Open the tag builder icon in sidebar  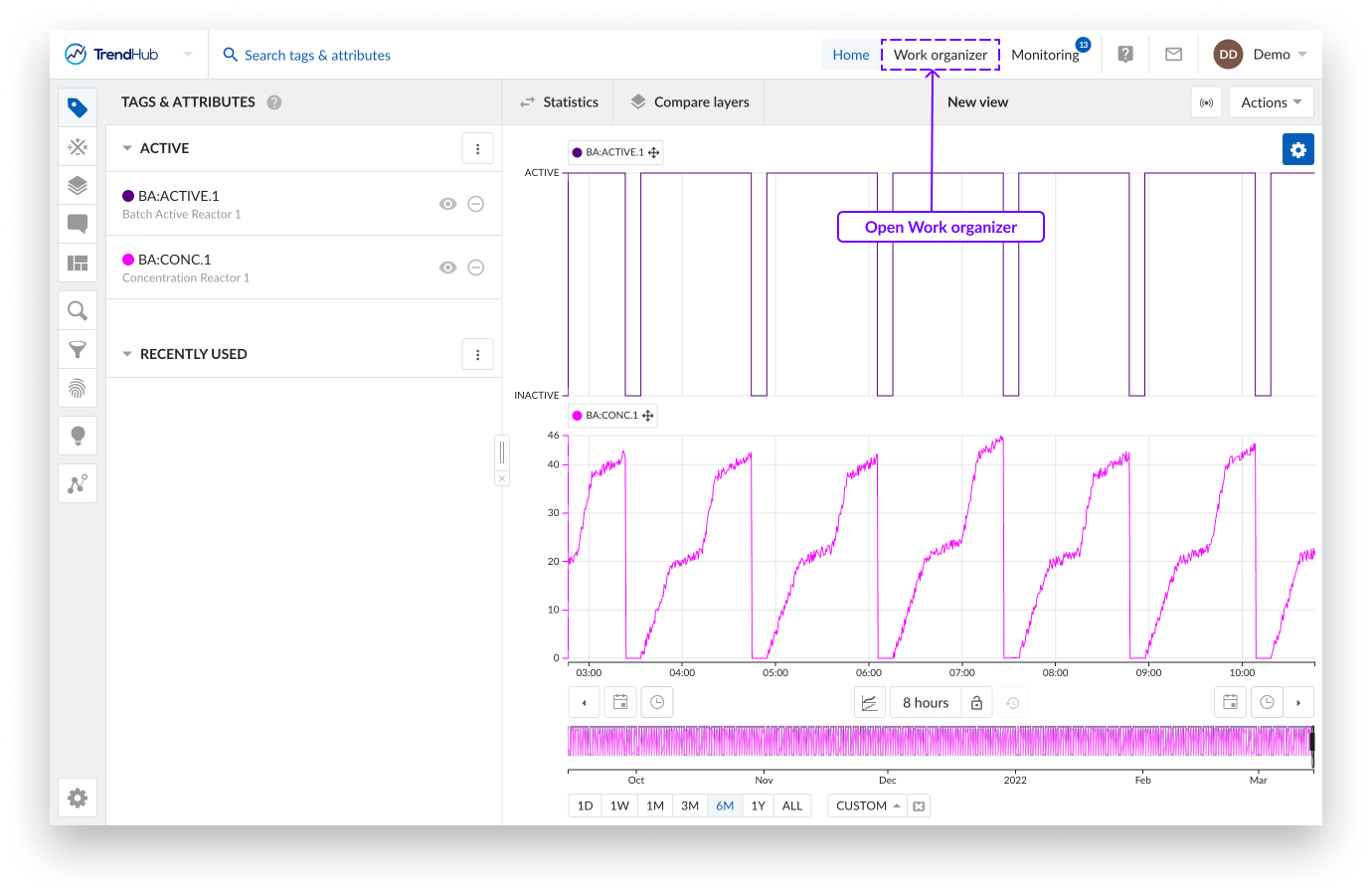78,147
